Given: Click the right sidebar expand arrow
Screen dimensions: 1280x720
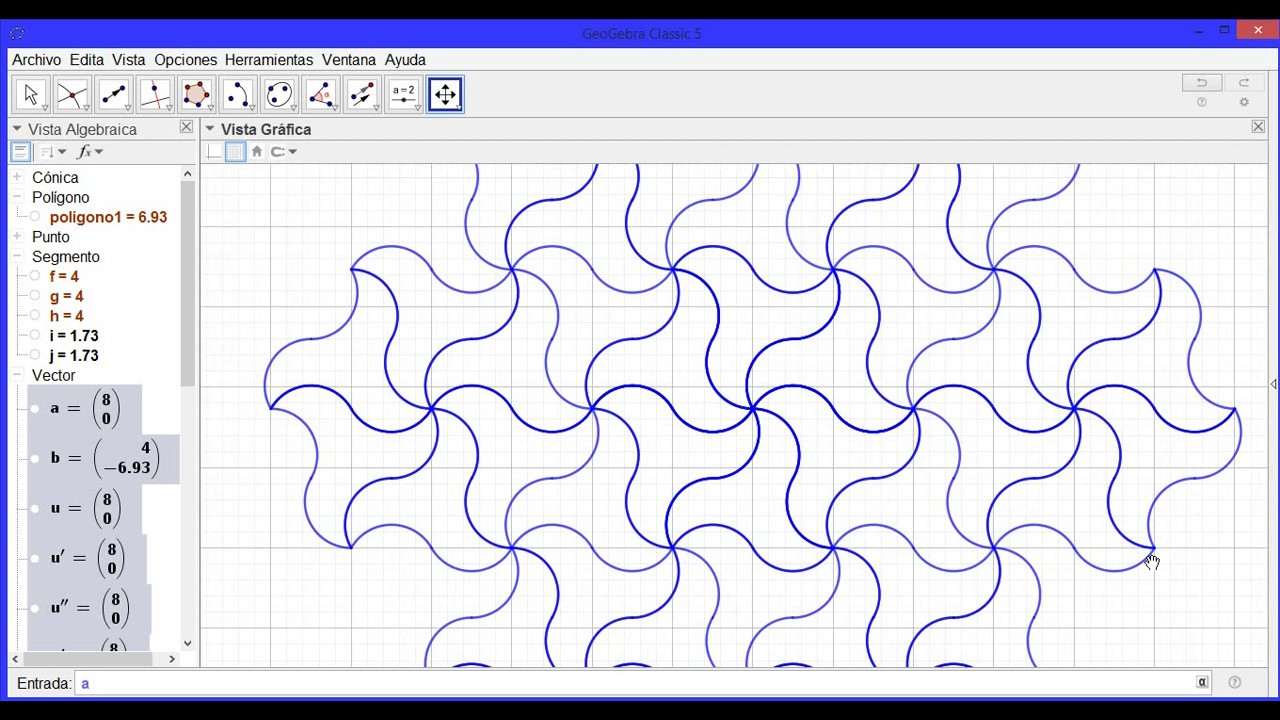Looking at the screenshot, I should pos(1273,384).
